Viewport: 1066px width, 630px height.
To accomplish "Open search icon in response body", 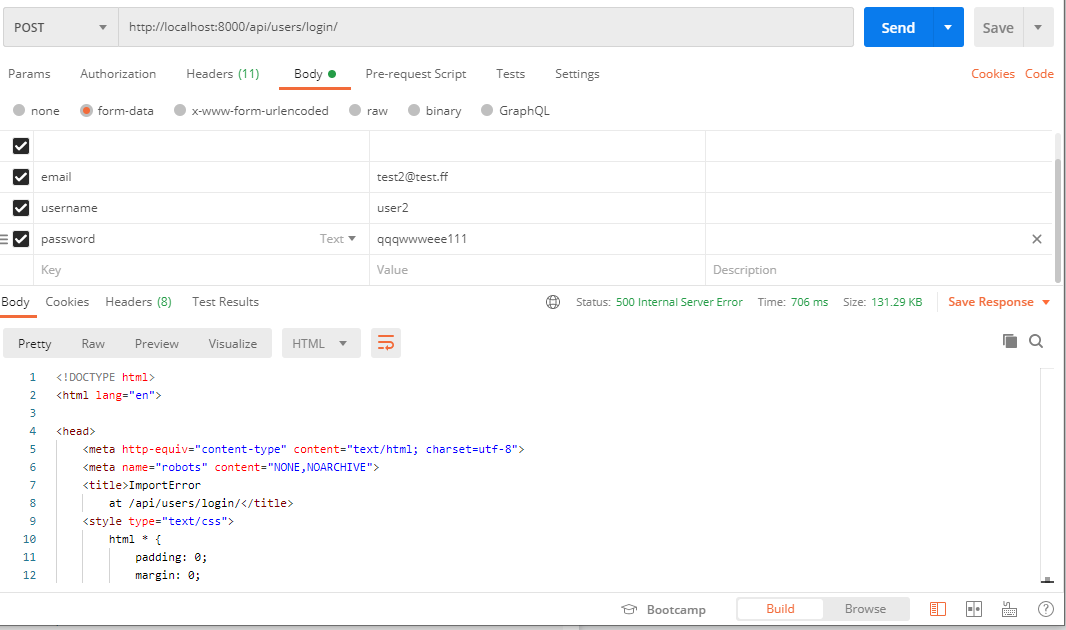I will click(1036, 340).
